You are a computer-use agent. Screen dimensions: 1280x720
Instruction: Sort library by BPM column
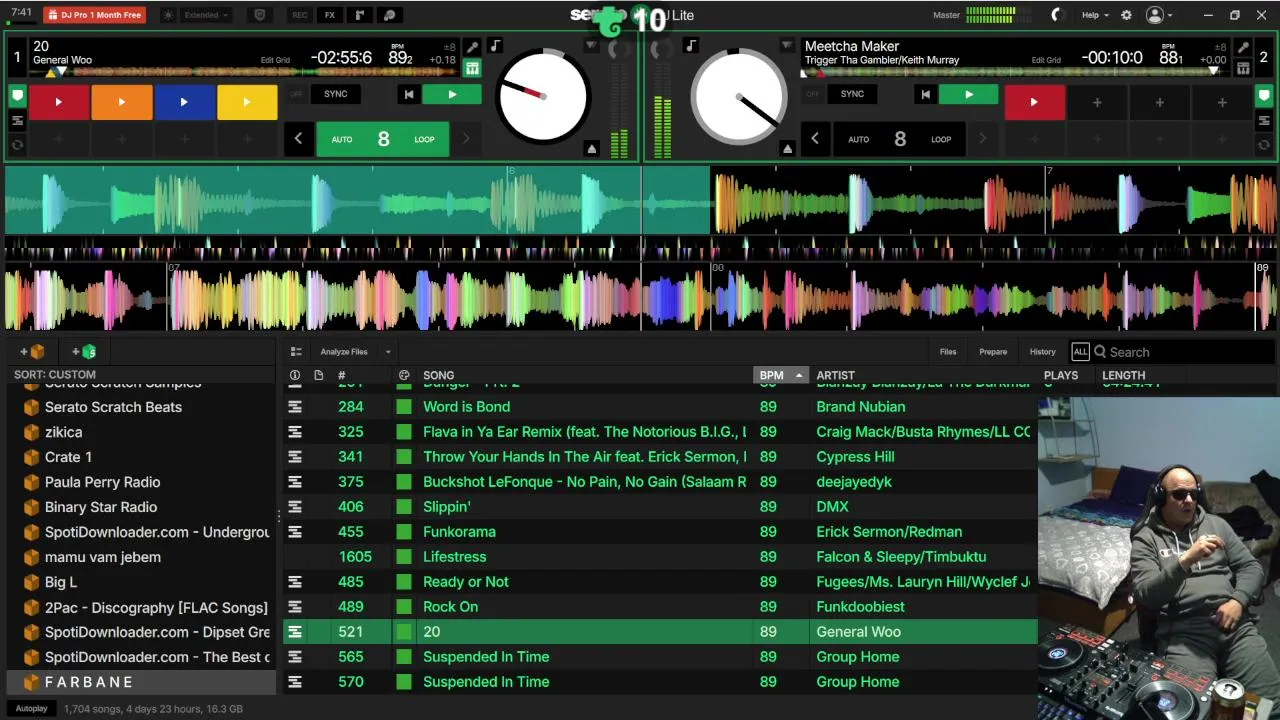[x=780, y=375]
